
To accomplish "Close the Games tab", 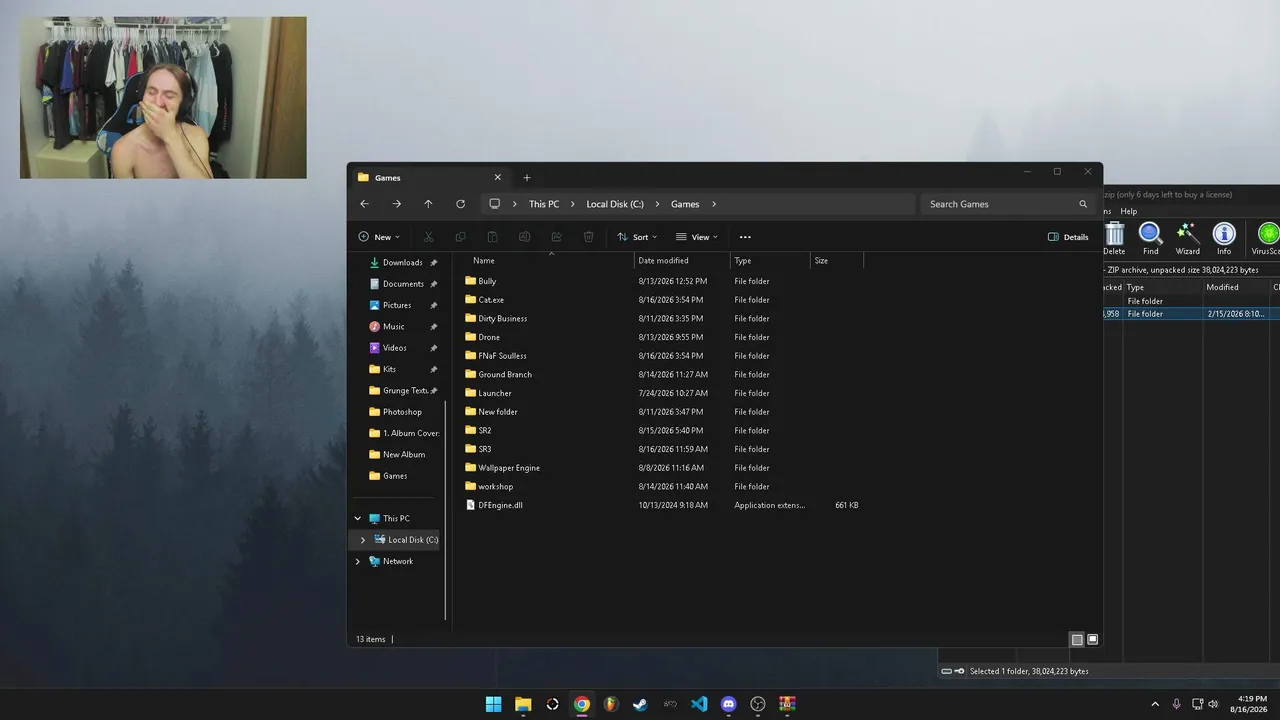I will point(497,178).
